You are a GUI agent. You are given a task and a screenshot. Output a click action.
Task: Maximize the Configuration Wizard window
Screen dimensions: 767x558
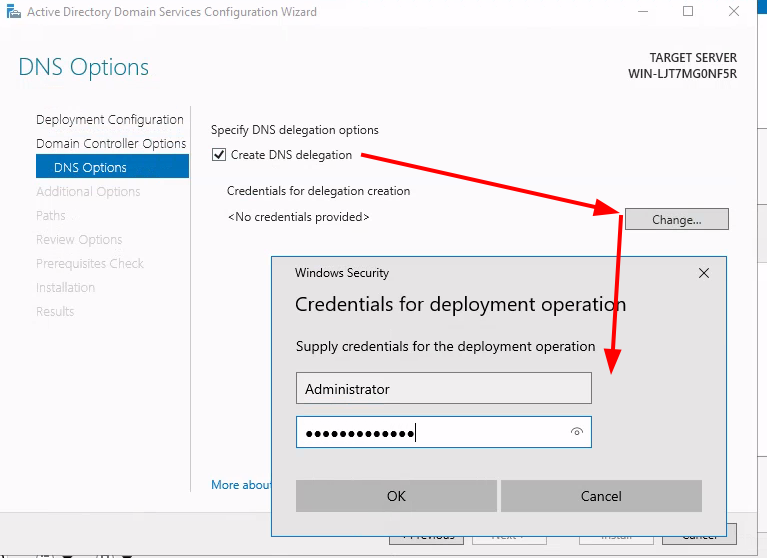688,11
